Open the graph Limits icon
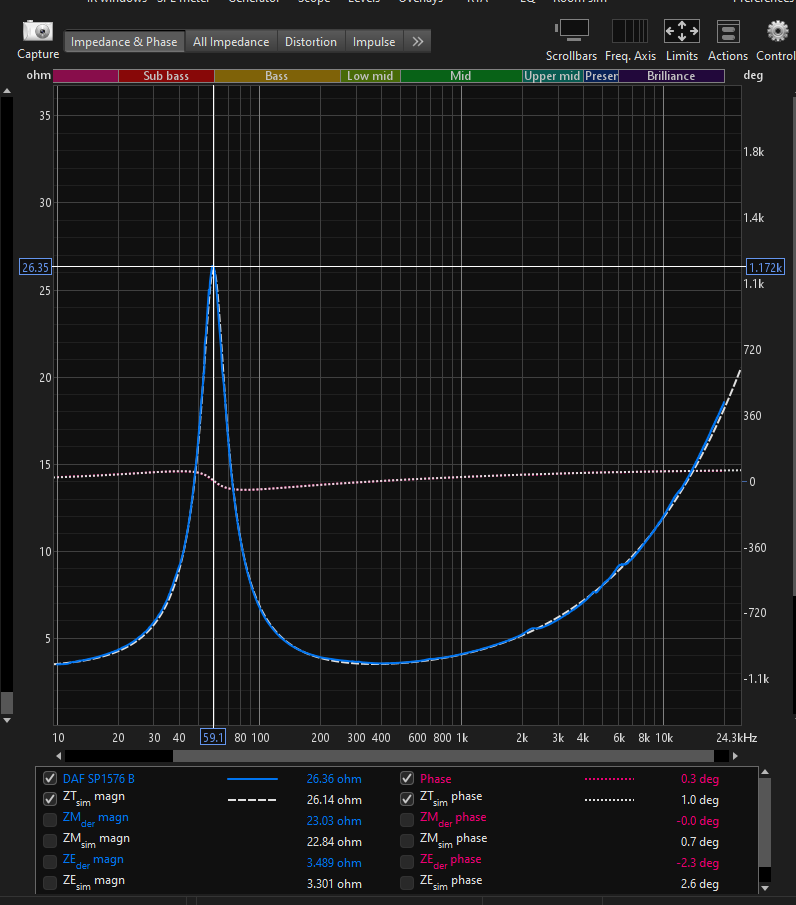 click(x=682, y=31)
